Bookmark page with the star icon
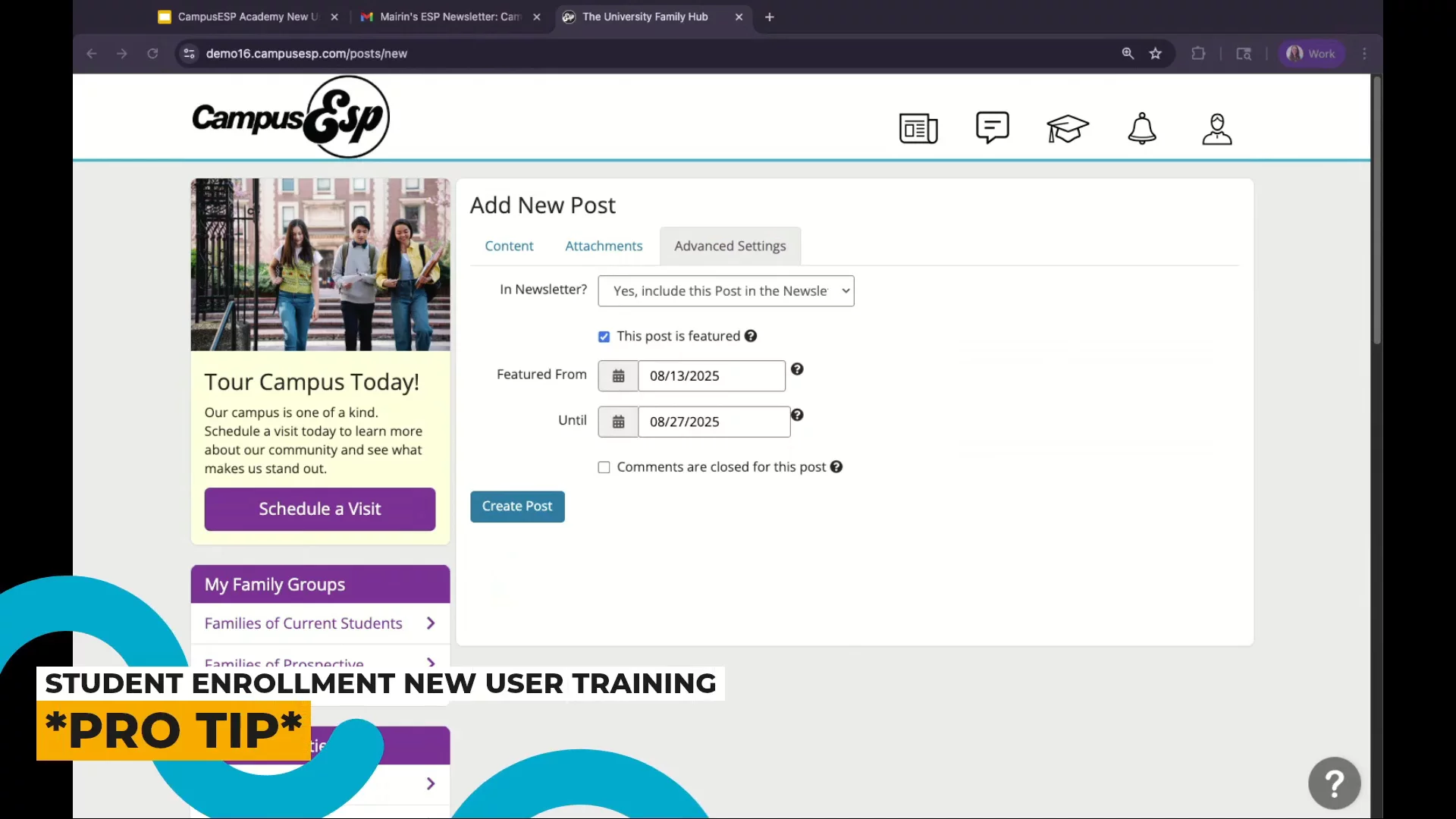 [x=1155, y=54]
